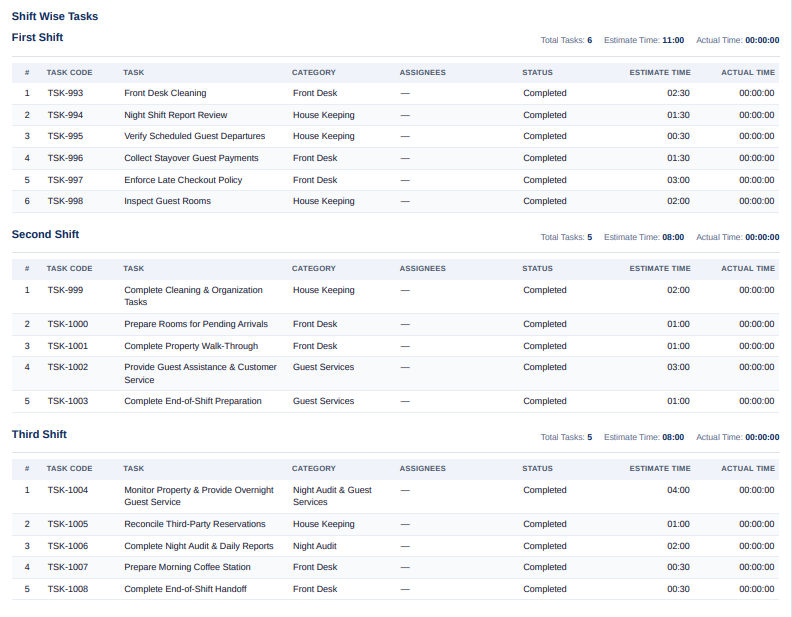Click ACTUAL TIME header in Second Shift table
This screenshot has height=617, width=792.
(x=748, y=269)
